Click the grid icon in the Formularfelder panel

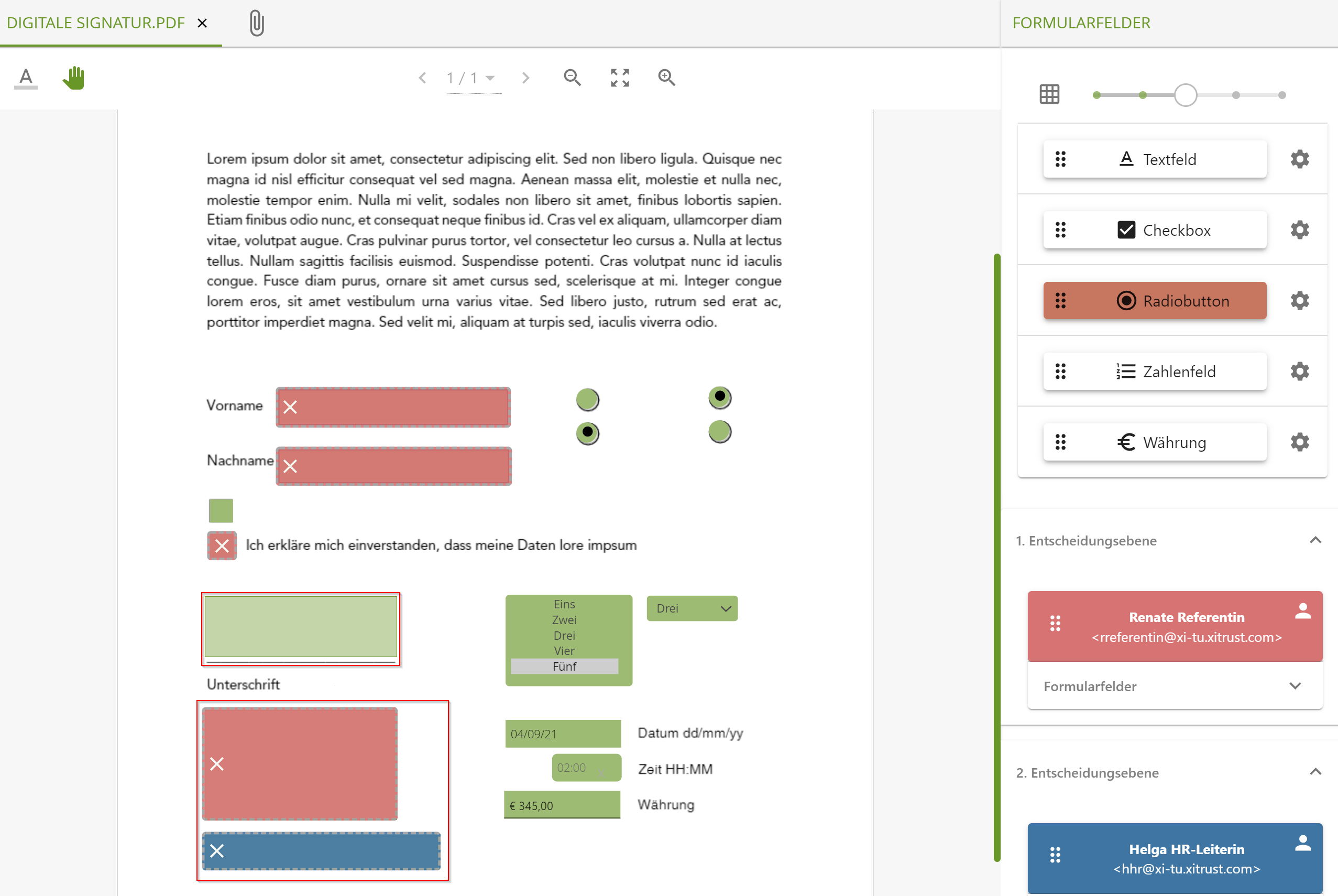[1050, 93]
